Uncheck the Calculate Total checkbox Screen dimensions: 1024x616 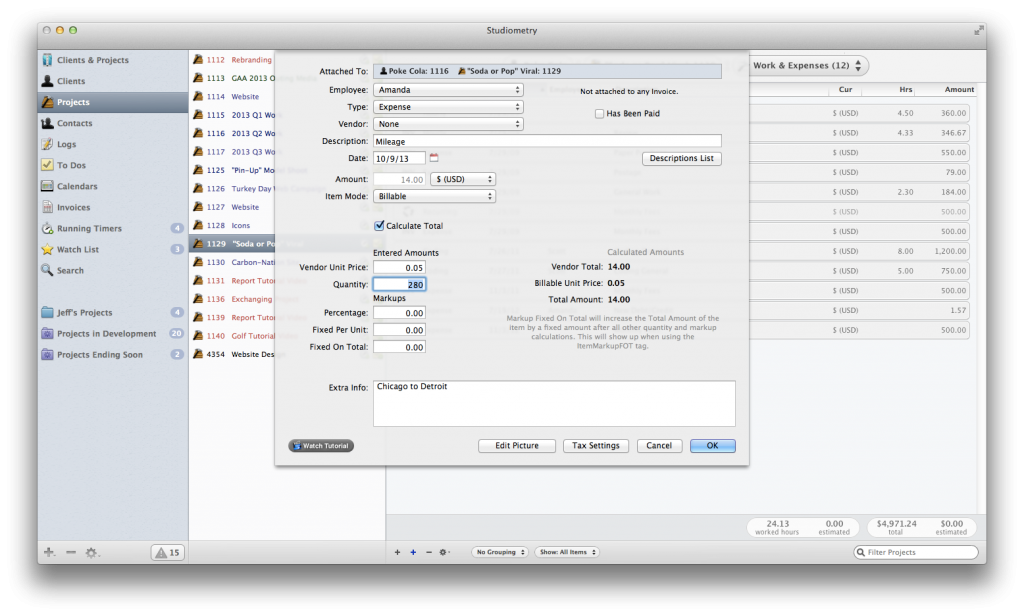379,225
